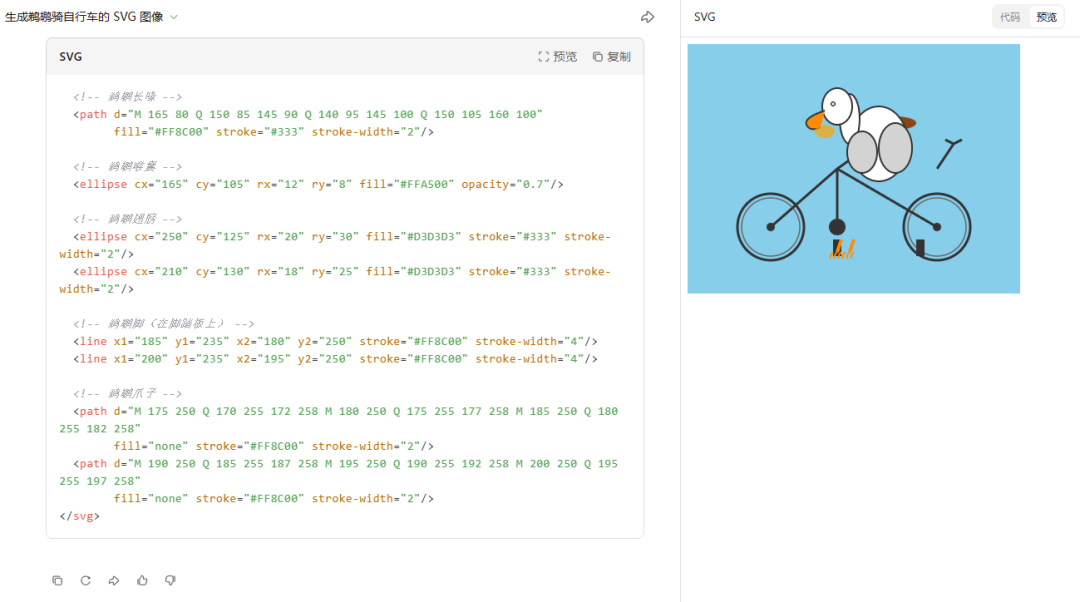Click the ellipse code line starting cx="250"
This screenshot has height=602, width=1080.
(335, 245)
